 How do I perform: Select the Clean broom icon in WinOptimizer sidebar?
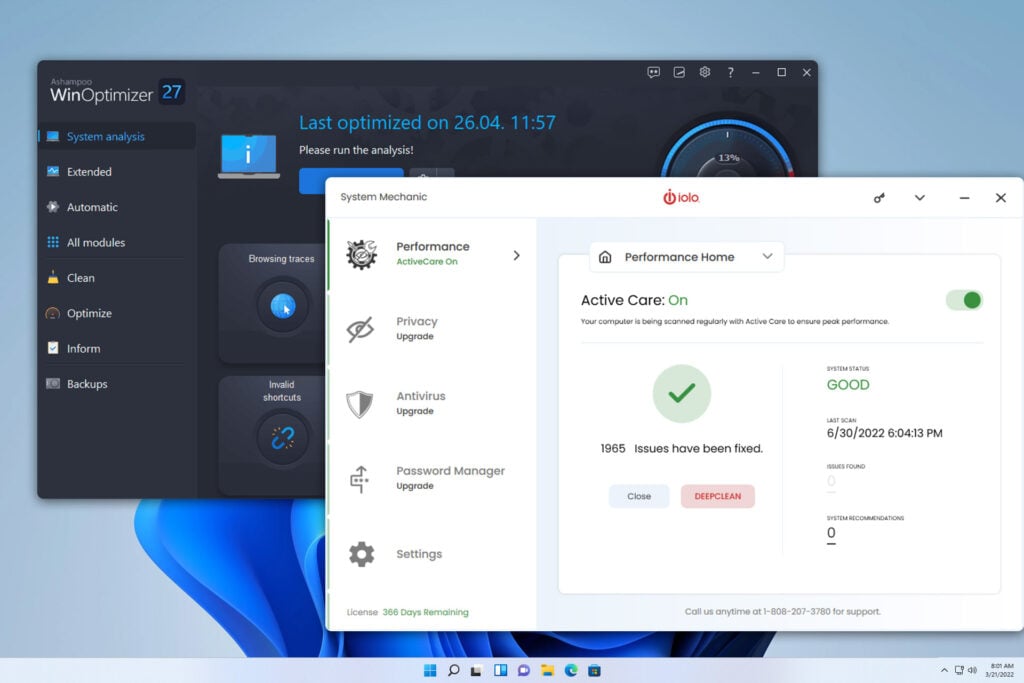click(53, 277)
